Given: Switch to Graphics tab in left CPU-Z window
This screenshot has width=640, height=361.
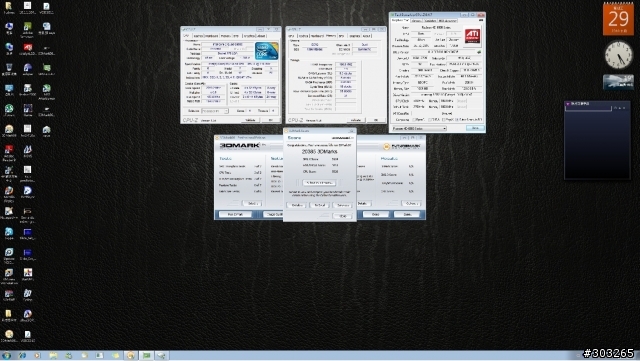Looking at the screenshot, I should click(249, 36).
